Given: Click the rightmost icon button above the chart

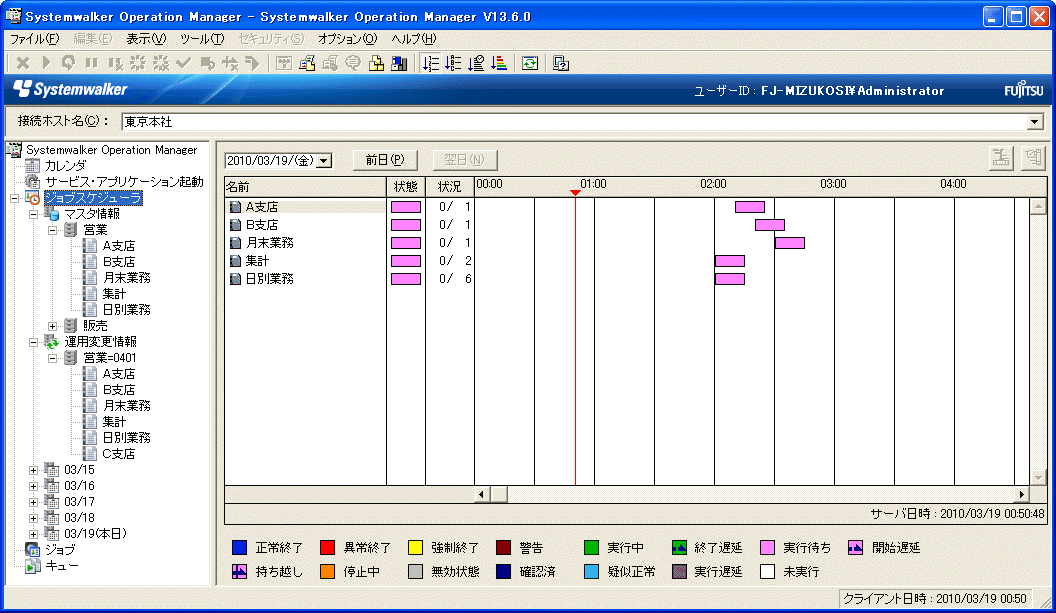Looking at the screenshot, I should pyautogui.click(x=1032, y=159).
